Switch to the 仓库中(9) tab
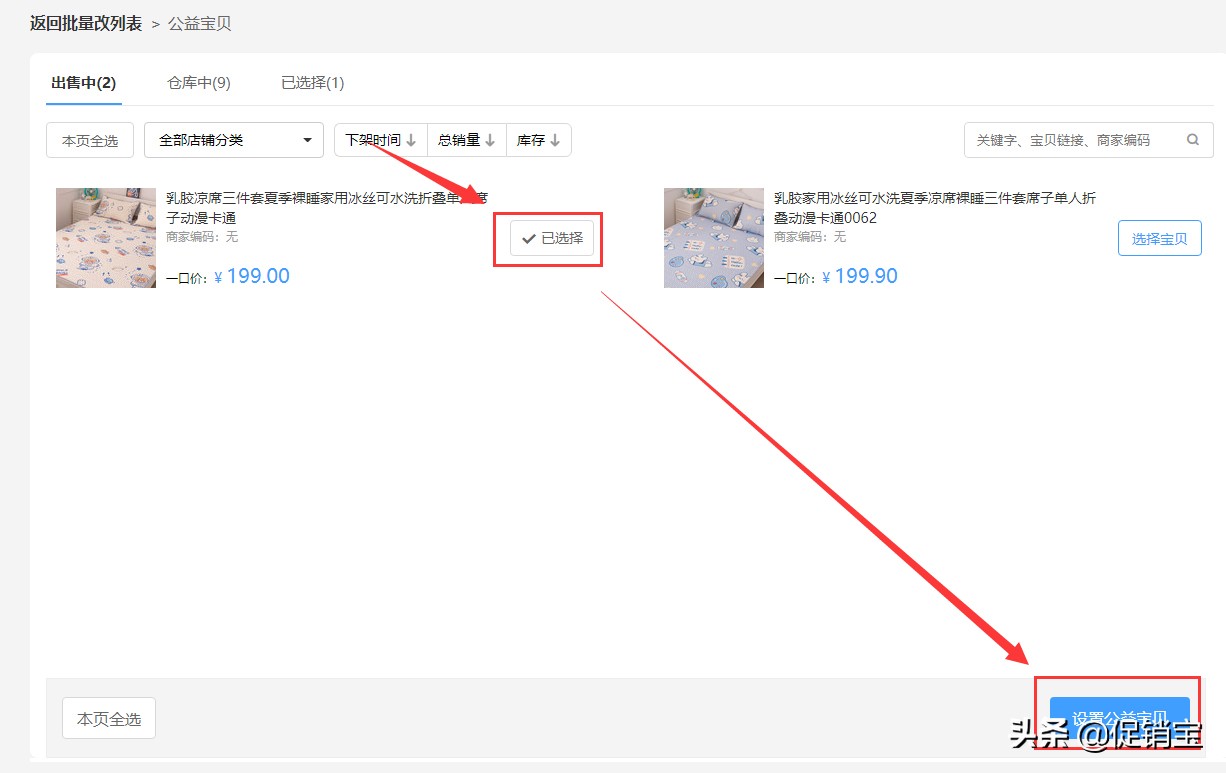 coord(198,83)
